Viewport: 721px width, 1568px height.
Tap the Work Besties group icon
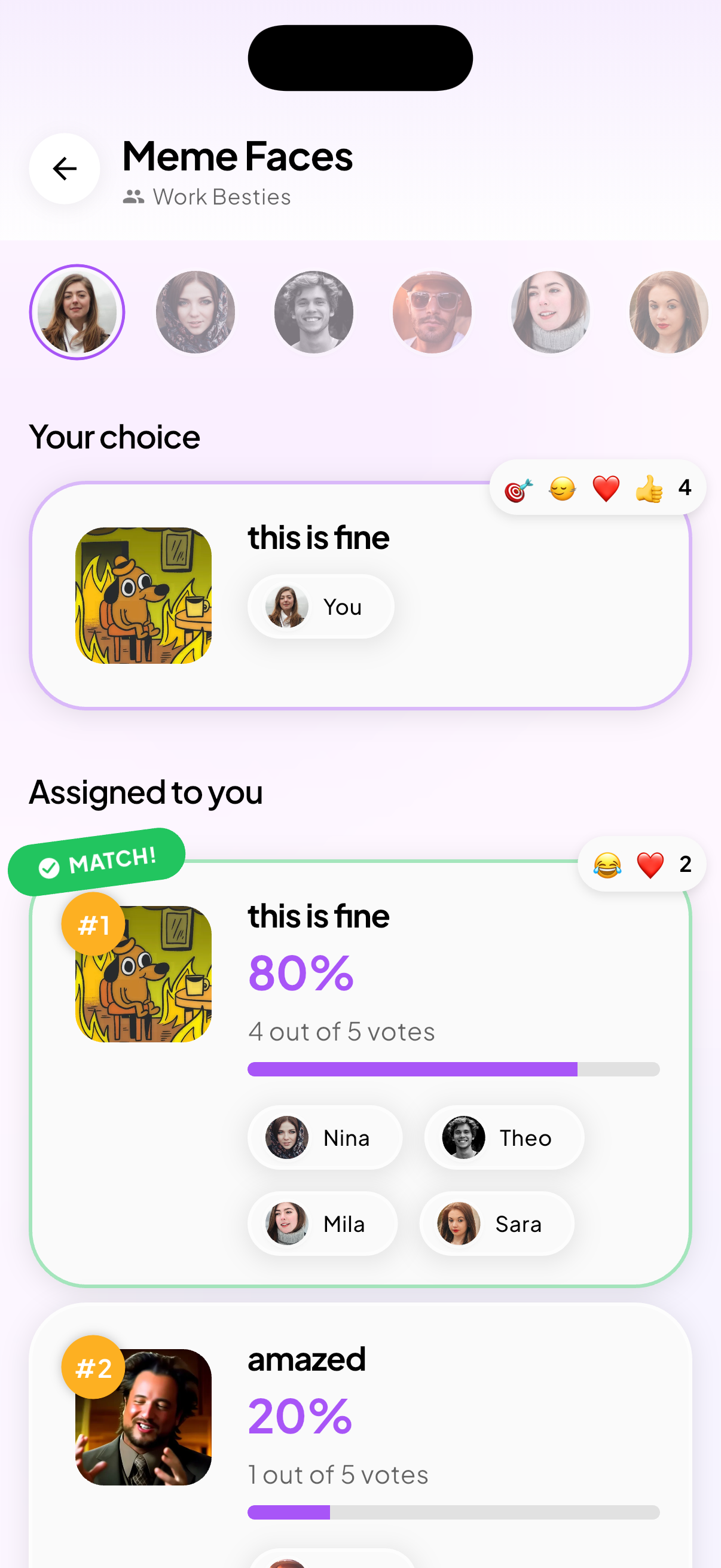pyautogui.click(x=135, y=196)
